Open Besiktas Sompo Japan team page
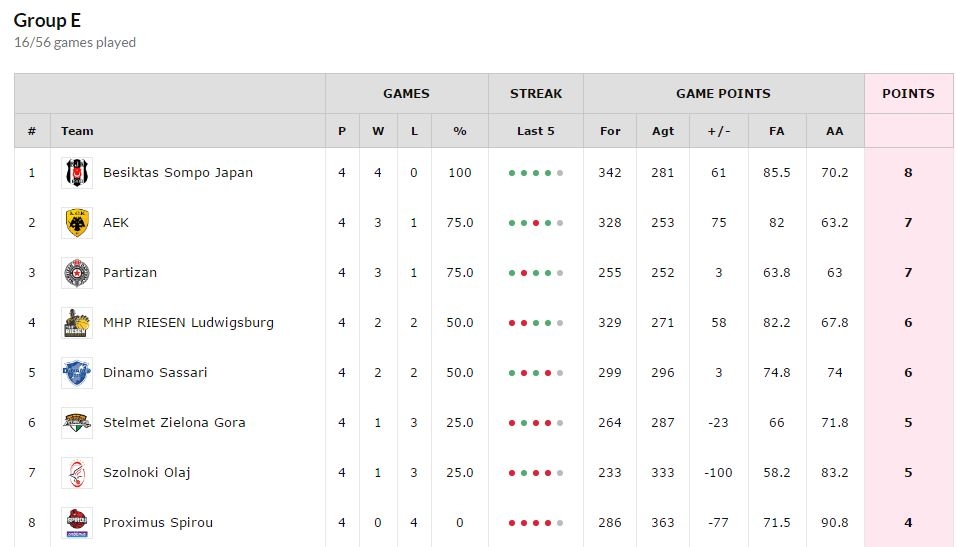Viewport: 956px width, 547px height. pyautogui.click(x=177, y=173)
